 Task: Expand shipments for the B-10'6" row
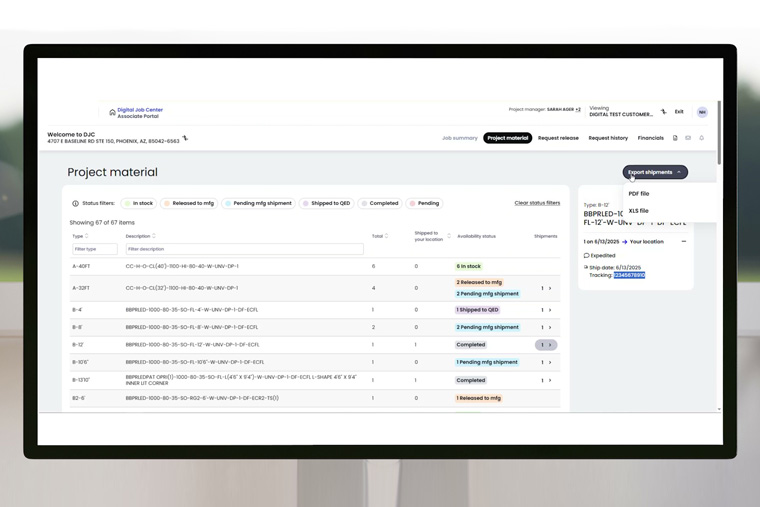[x=546, y=363]
